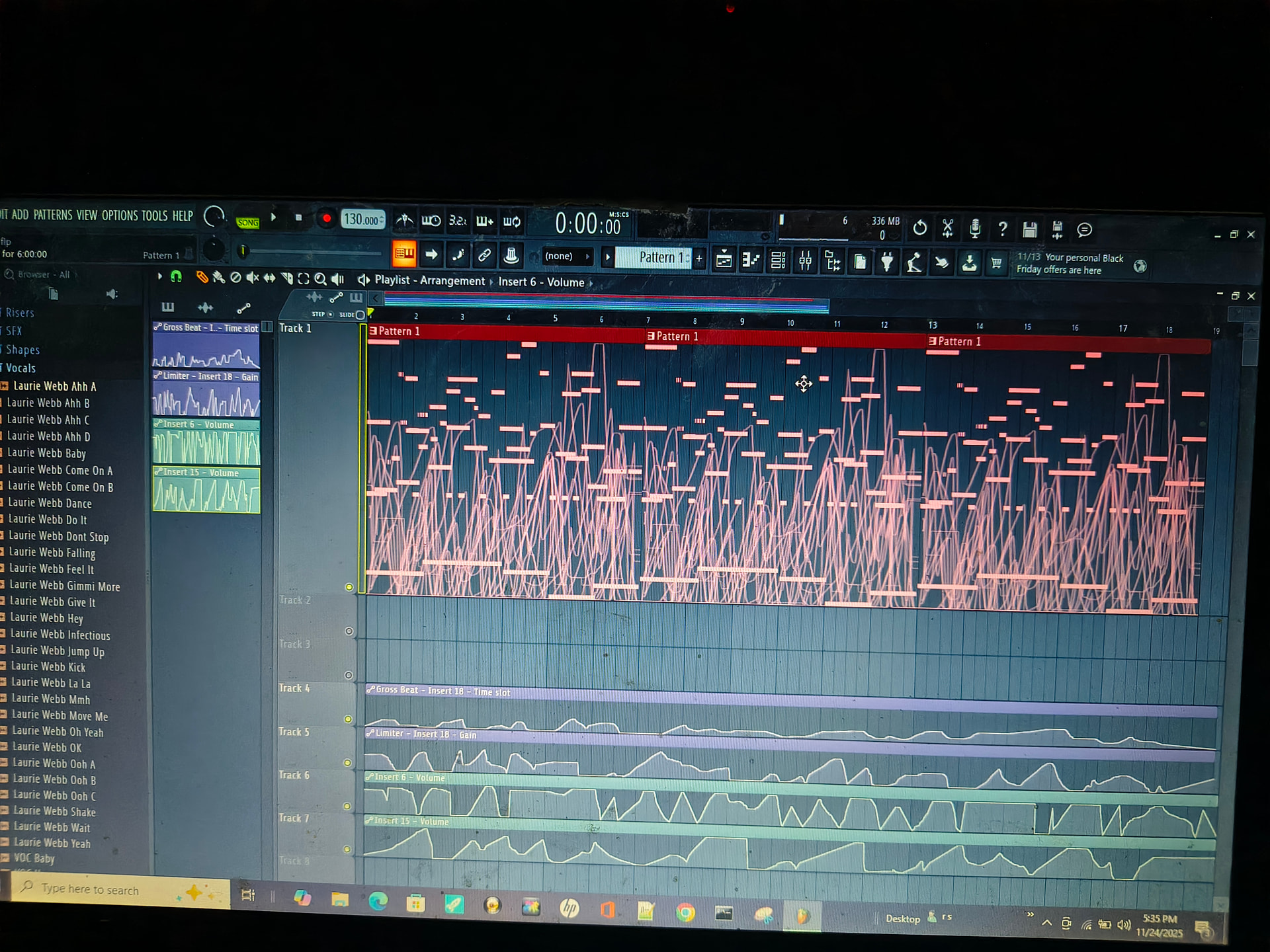Select the mute tool in playlist toolbar

coord(252,278)
